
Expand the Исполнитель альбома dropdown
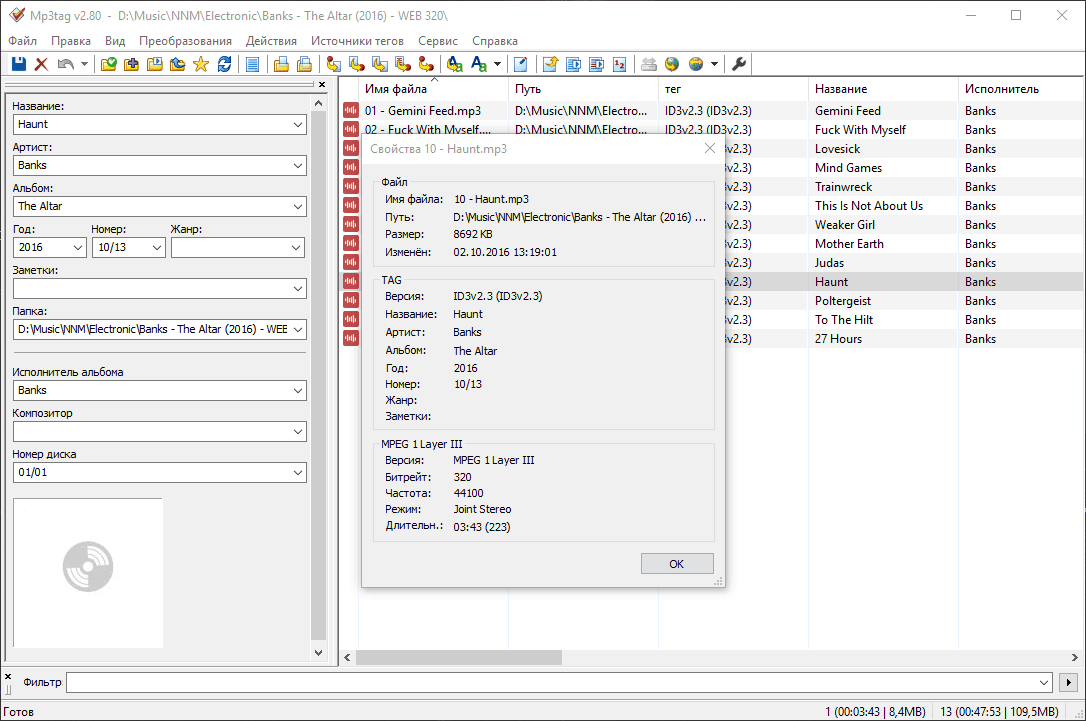point(298,391)
